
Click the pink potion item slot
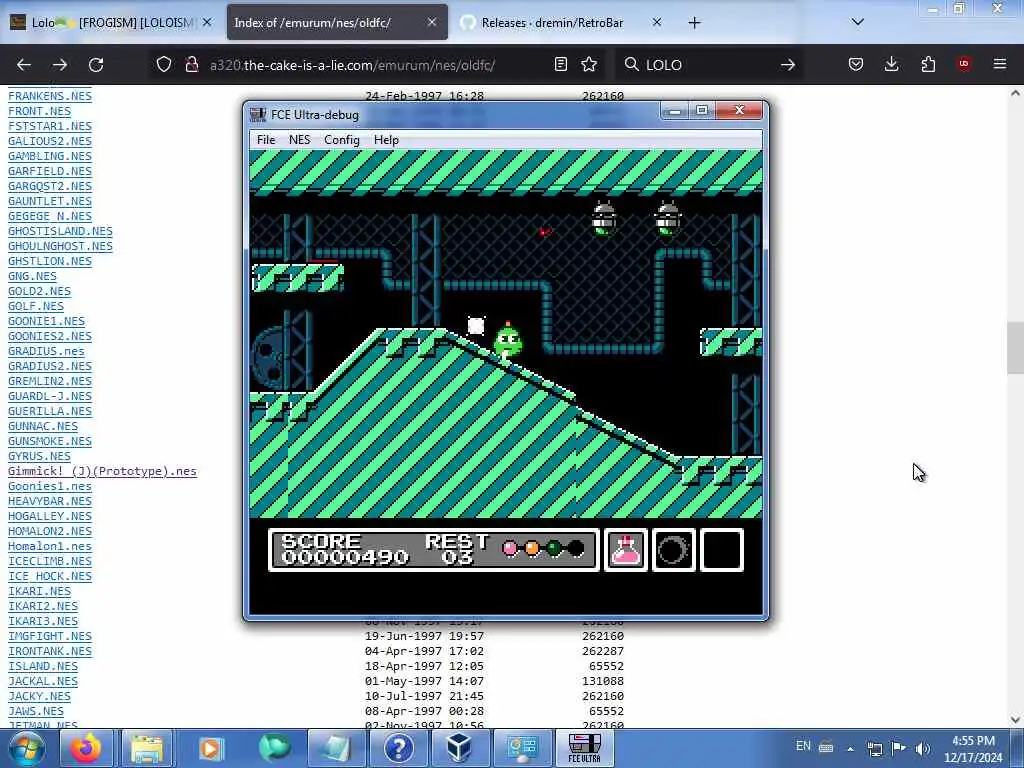pyautogui.click(x=626, y=550)
